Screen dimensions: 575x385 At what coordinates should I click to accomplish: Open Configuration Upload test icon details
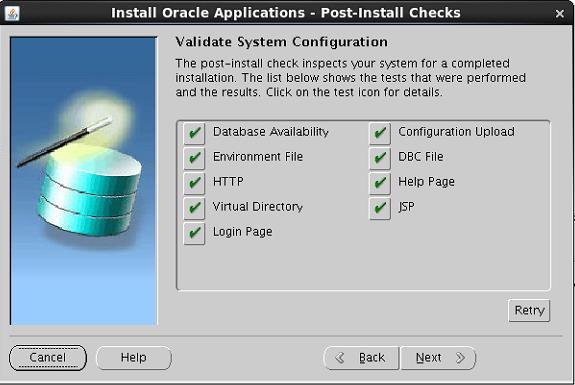tap(380, 133)
